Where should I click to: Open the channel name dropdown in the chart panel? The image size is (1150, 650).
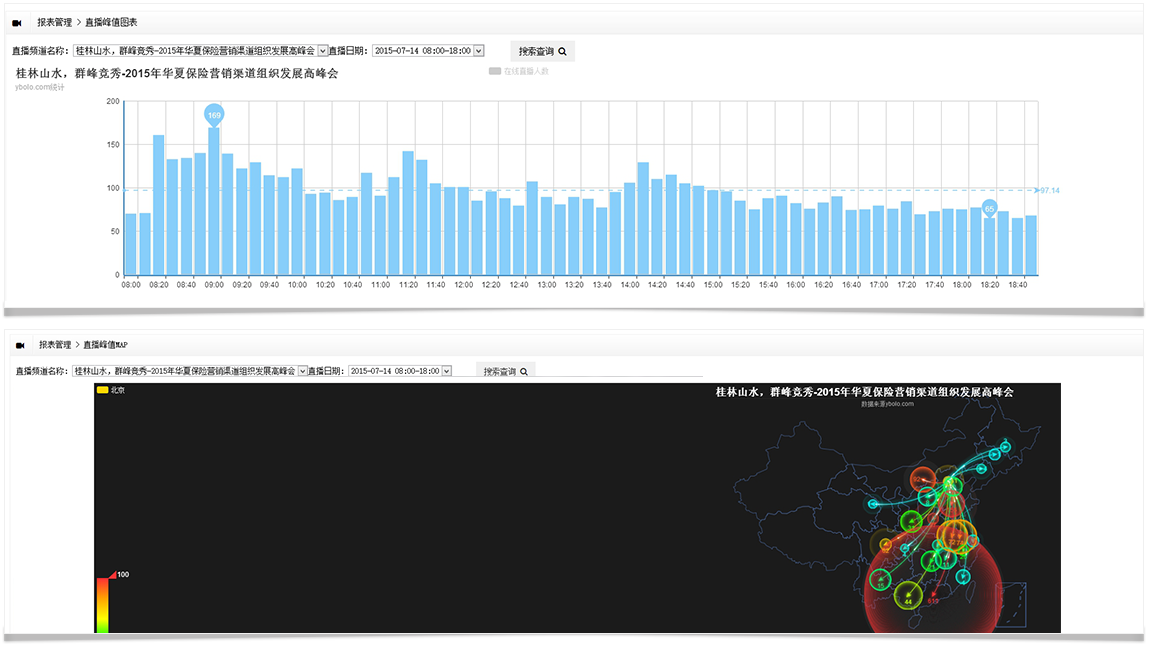200,51
